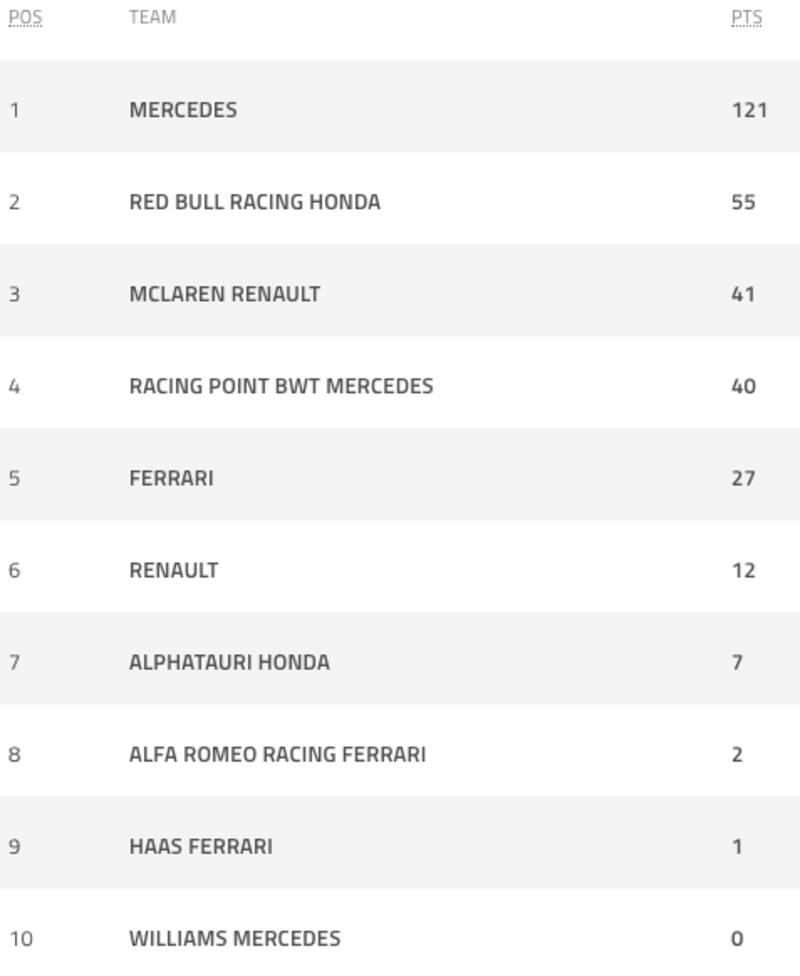
Task: Select the Mercedes team name
Action: (183, 110)
